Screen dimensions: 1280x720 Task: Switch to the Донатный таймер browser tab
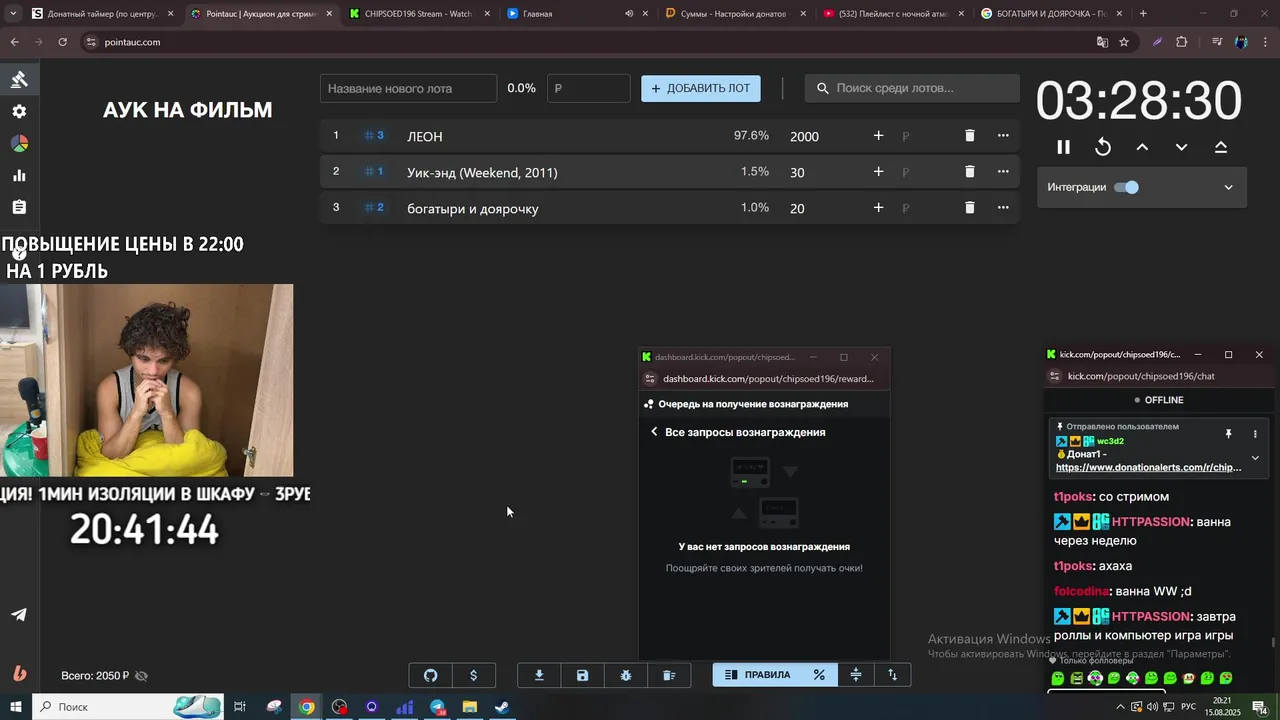coord(101,14)
